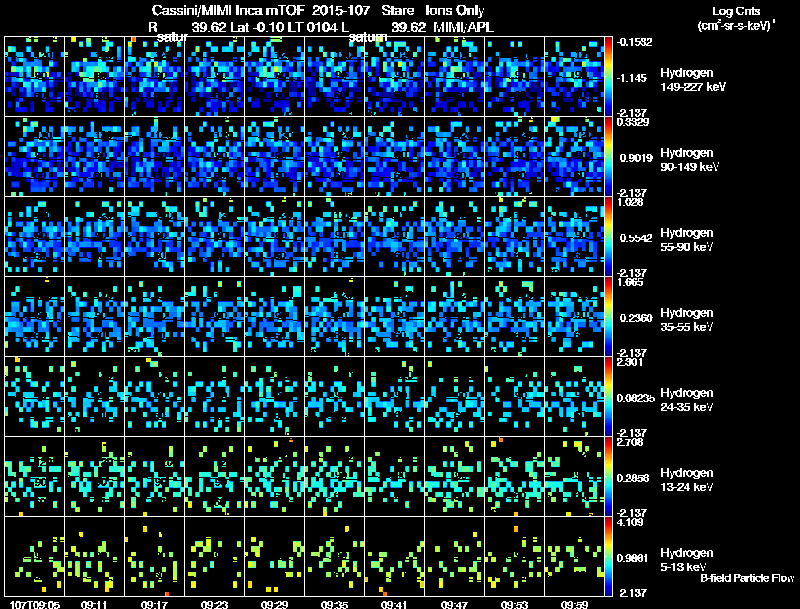
Task: Click the color bar for Hydrogen 24-35 keV
Action: click(608, 397)
